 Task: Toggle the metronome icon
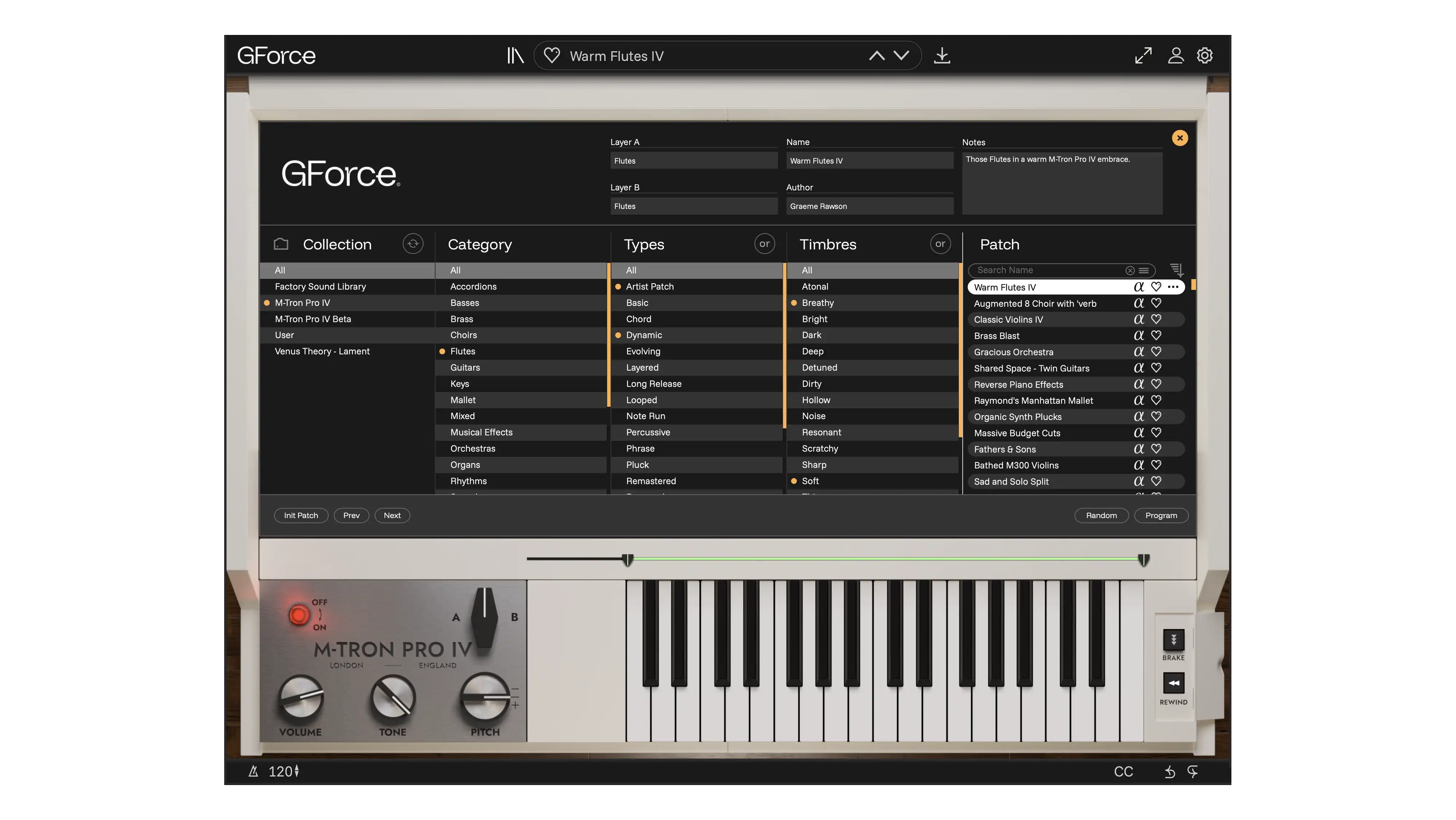click(253, 771)
